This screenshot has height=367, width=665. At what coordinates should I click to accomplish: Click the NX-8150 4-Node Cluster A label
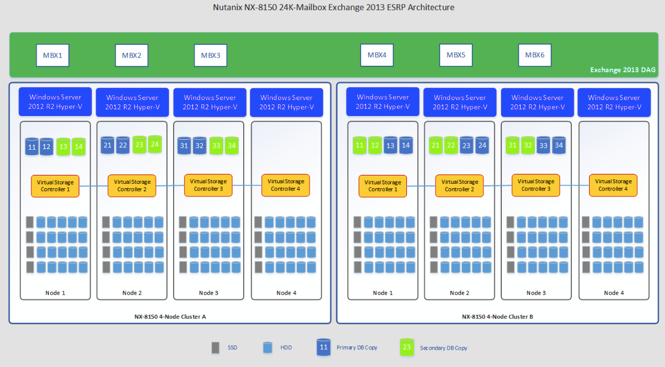[x=170, y=317]
